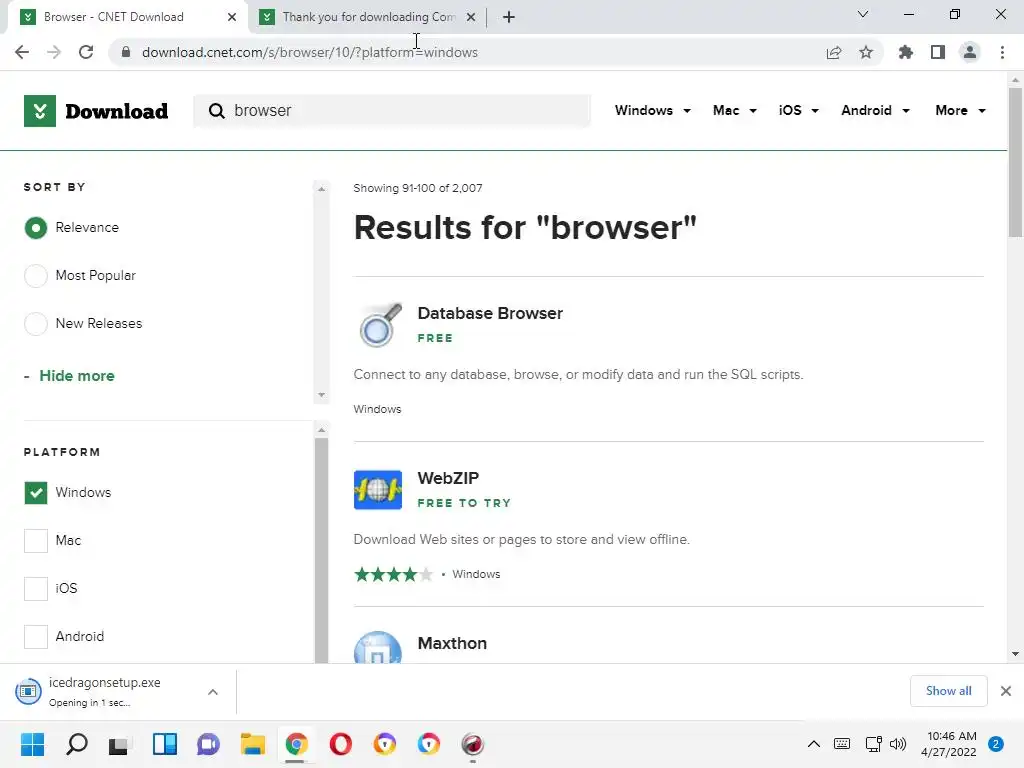The image size is (1024, 768).
Task: Share this page icon in address bar
Action: click(x=834, y=52)
